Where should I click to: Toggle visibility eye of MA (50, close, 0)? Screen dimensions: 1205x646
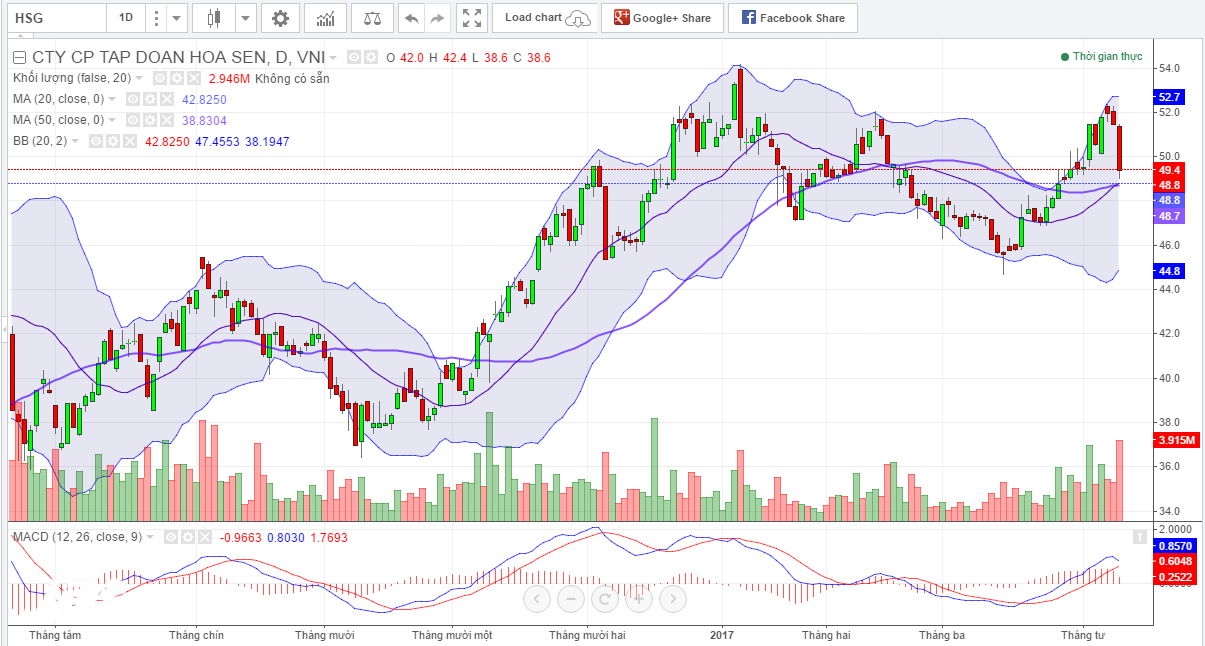133,120
